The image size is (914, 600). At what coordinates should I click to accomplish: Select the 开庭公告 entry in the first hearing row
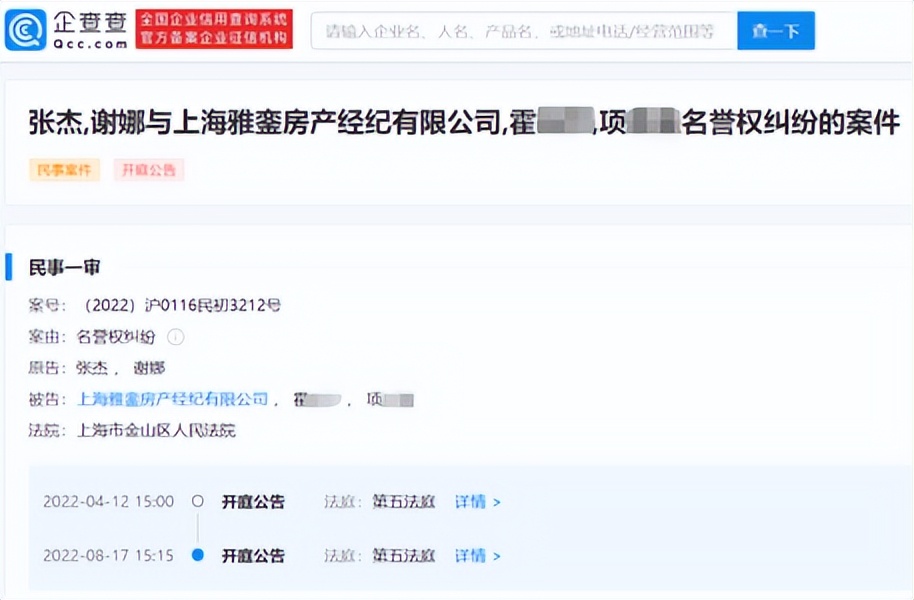253,501
